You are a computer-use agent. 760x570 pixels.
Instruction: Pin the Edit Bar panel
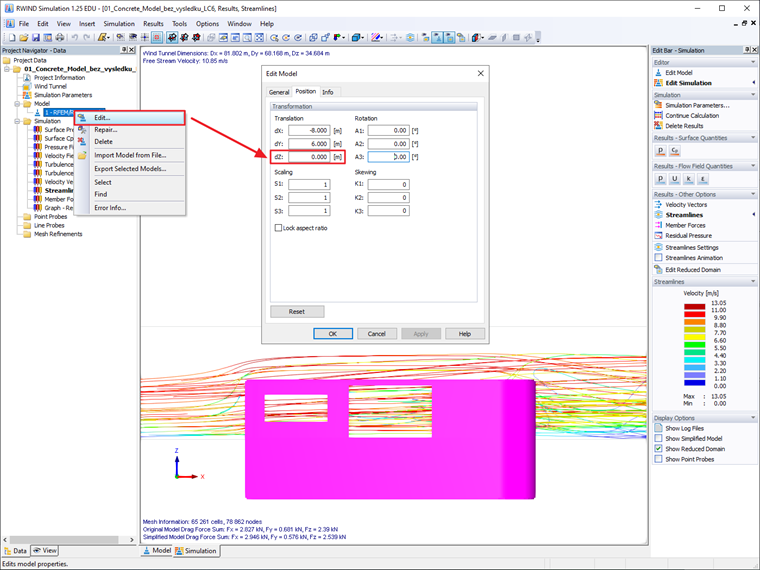pyautogui.click(x=747, y=50)
